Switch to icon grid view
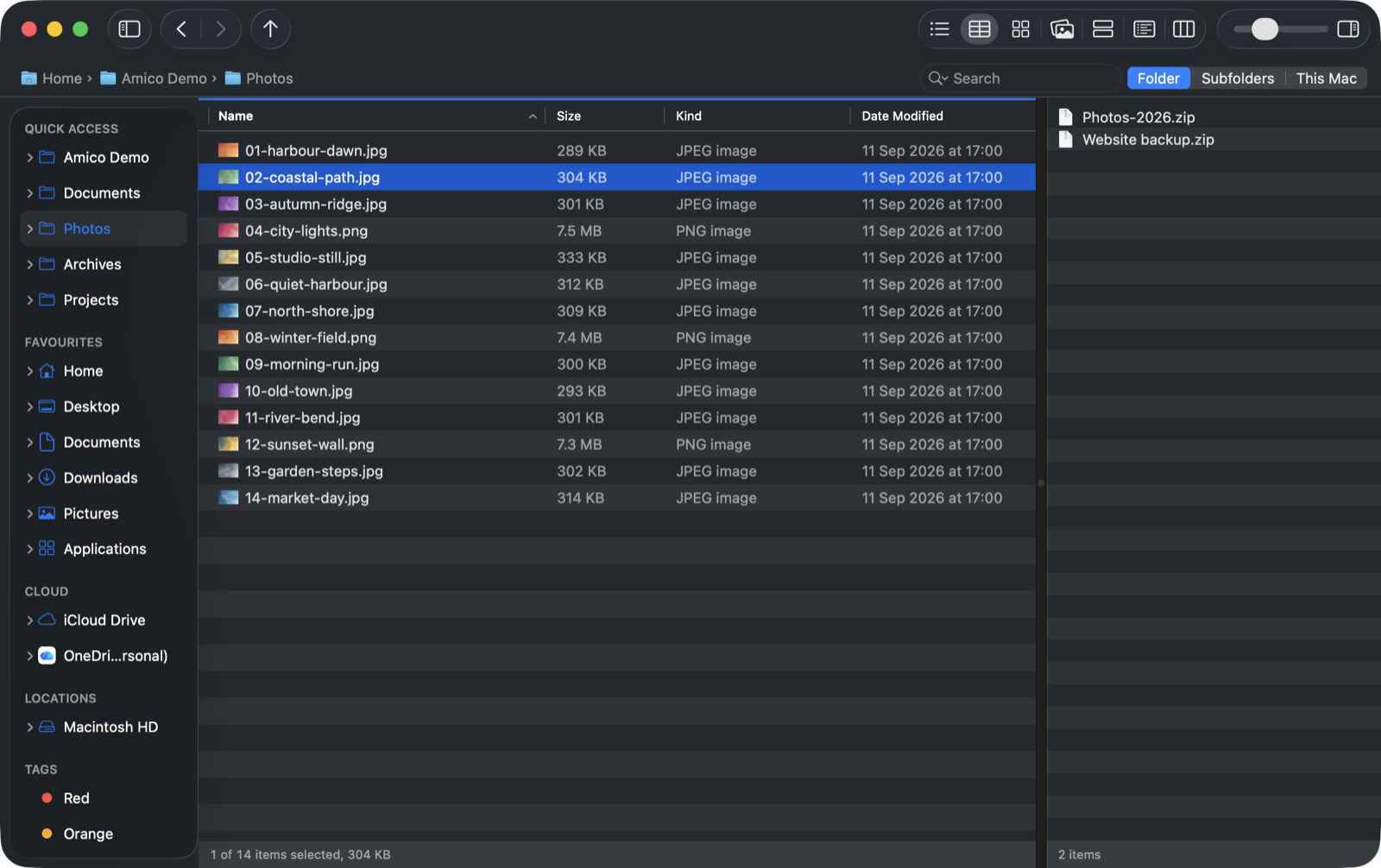 [x=1020, y=29]
